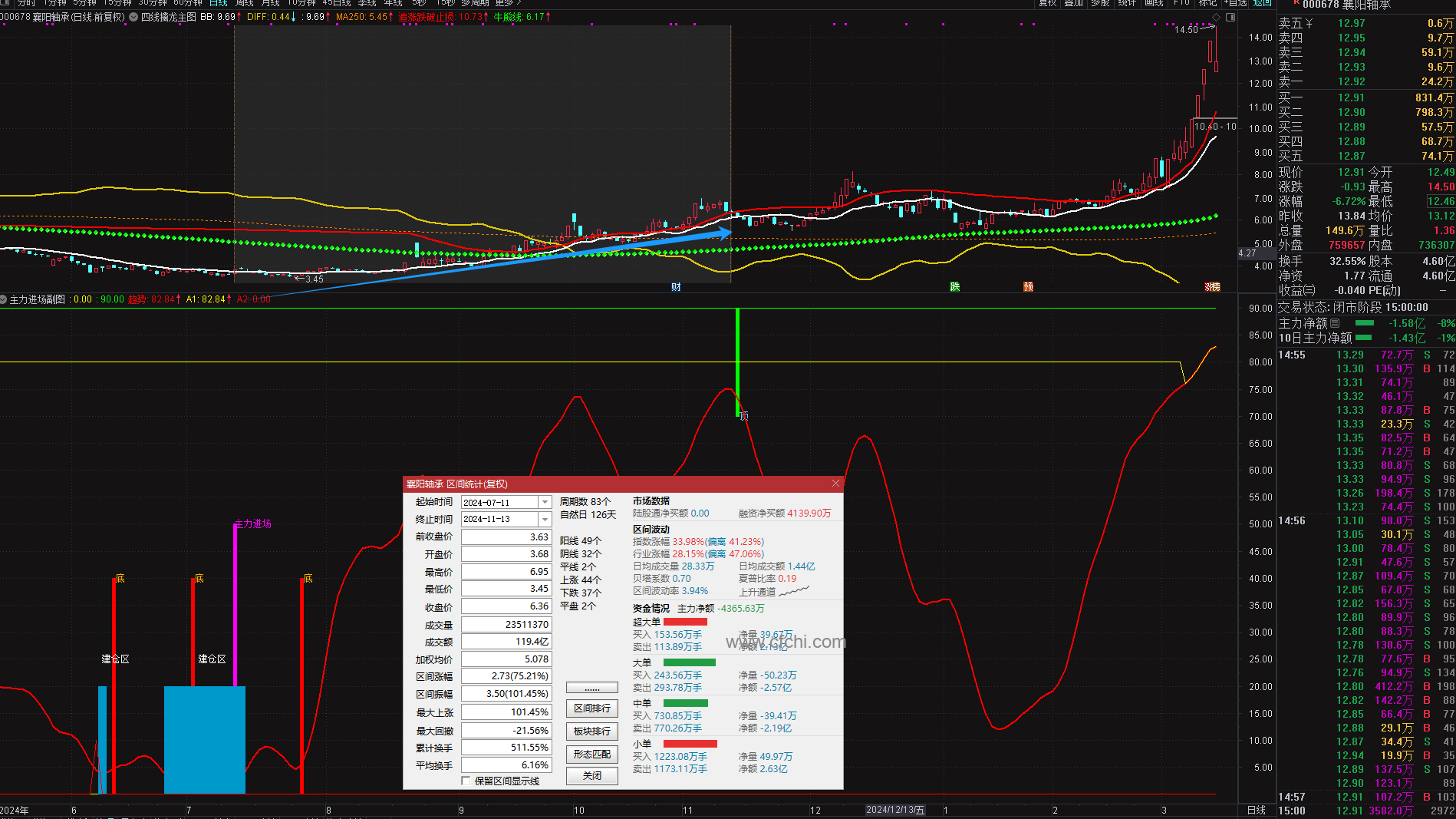Expand the 更多 period options
Image resolution: width=1456 pixels, height=819 pixels.
pyautogui.click(x=507, y=3)
